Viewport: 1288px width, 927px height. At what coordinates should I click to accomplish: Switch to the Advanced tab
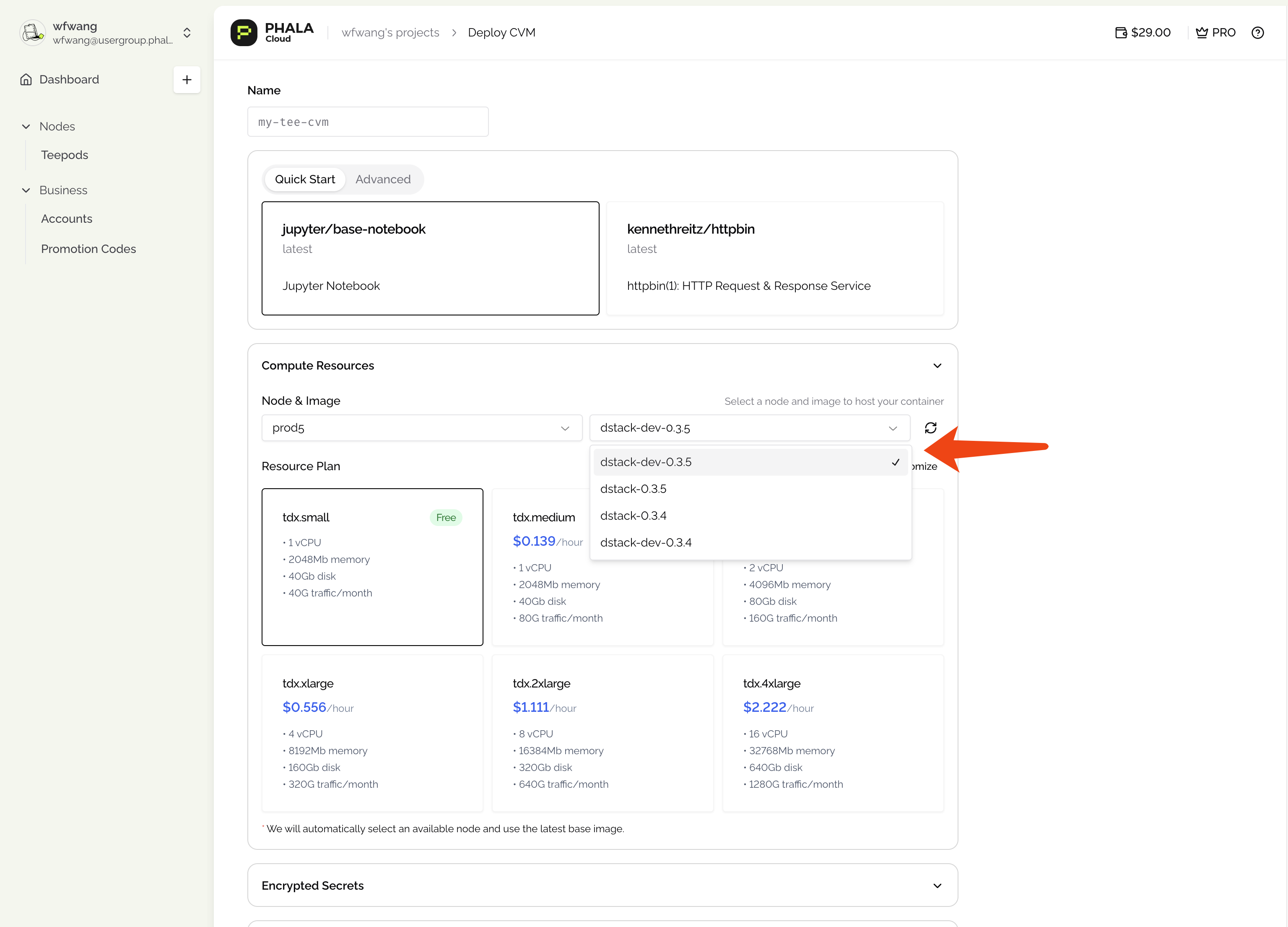click(383, 180)
